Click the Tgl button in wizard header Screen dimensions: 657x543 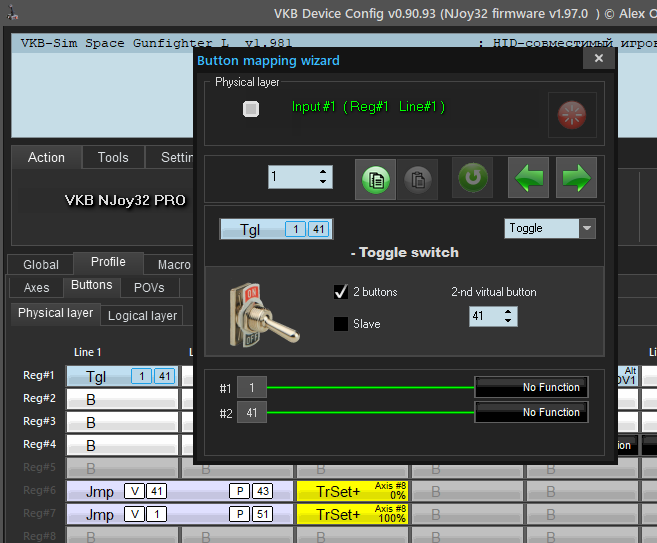click(277, 229)
